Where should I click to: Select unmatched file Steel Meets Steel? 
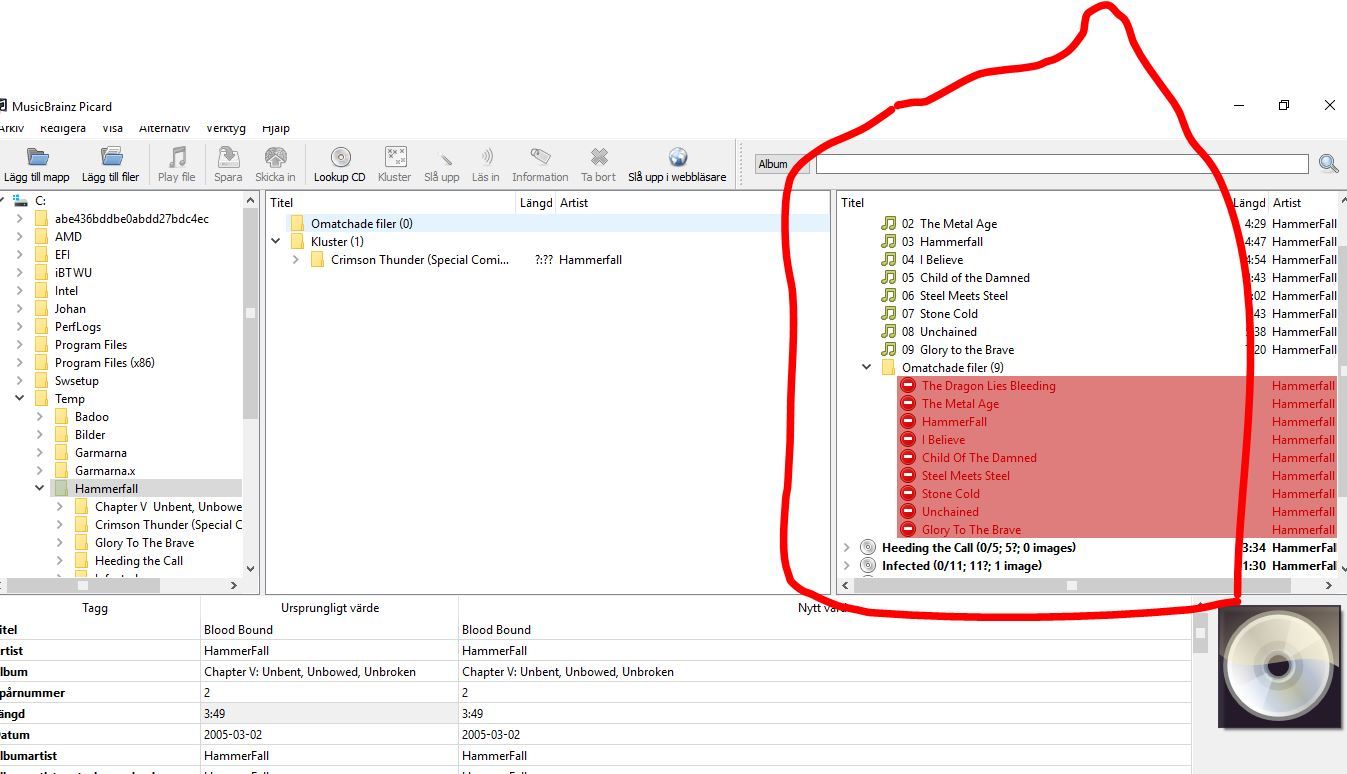click(x=965, y=476)
